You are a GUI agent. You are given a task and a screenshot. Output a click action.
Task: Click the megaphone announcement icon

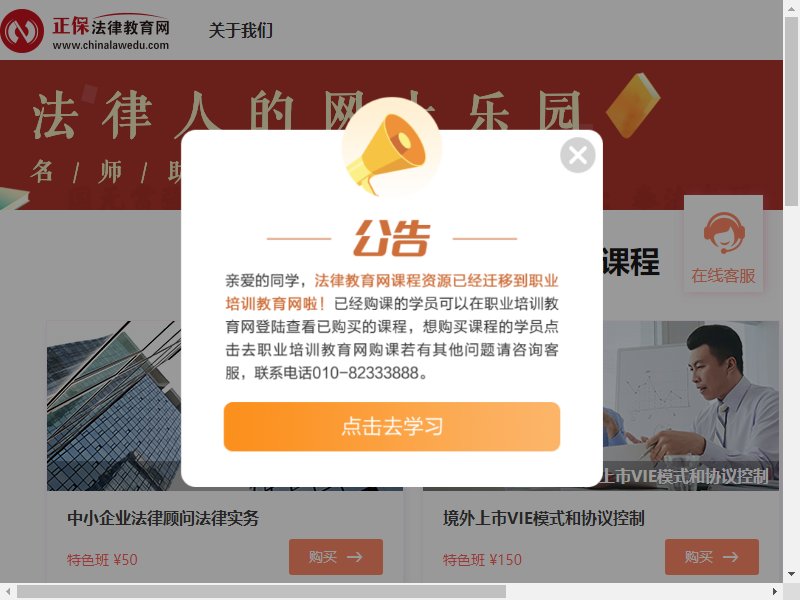pos(391,149)
